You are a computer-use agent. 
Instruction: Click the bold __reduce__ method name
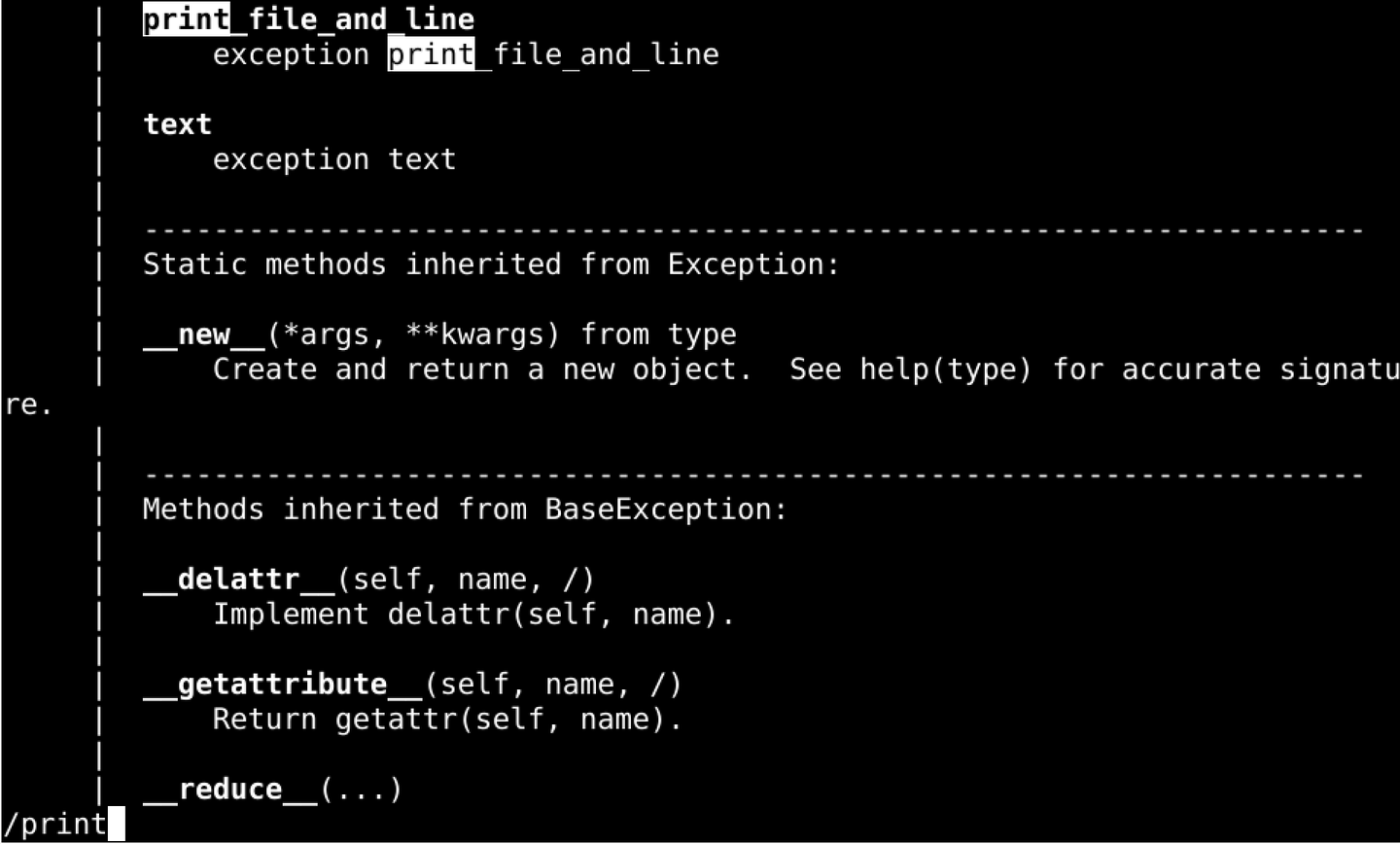pyautogui.click(x=229, y=790)
